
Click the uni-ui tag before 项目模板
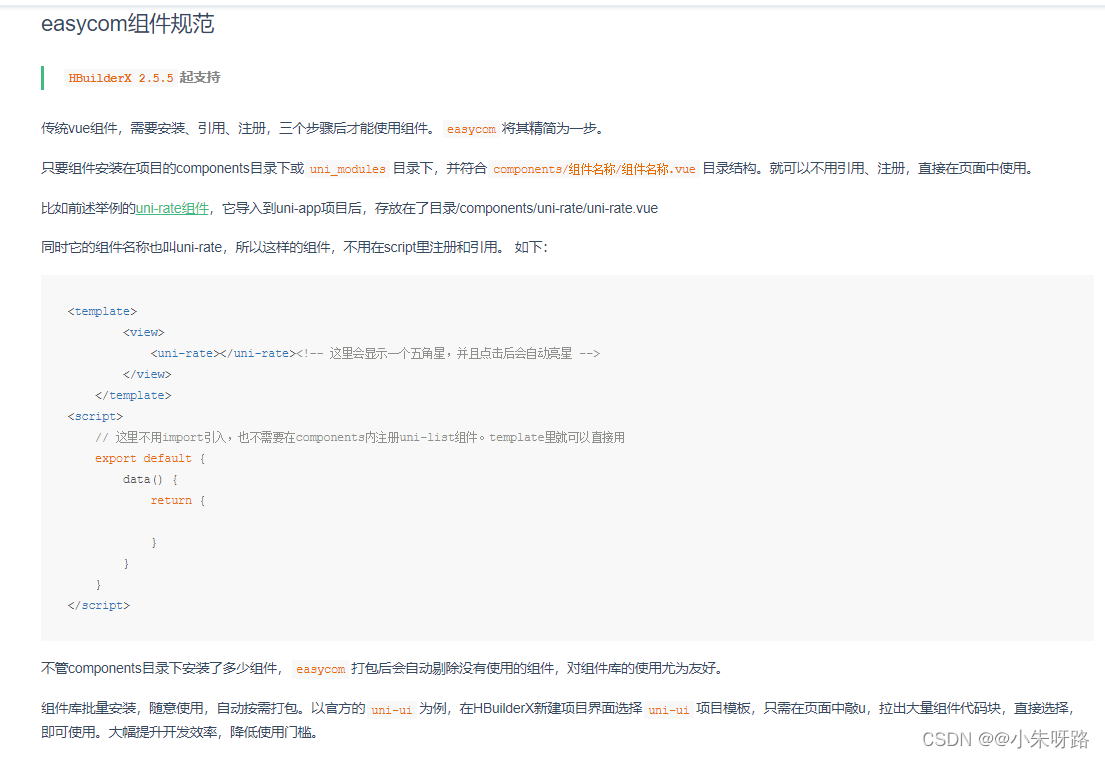669,709
